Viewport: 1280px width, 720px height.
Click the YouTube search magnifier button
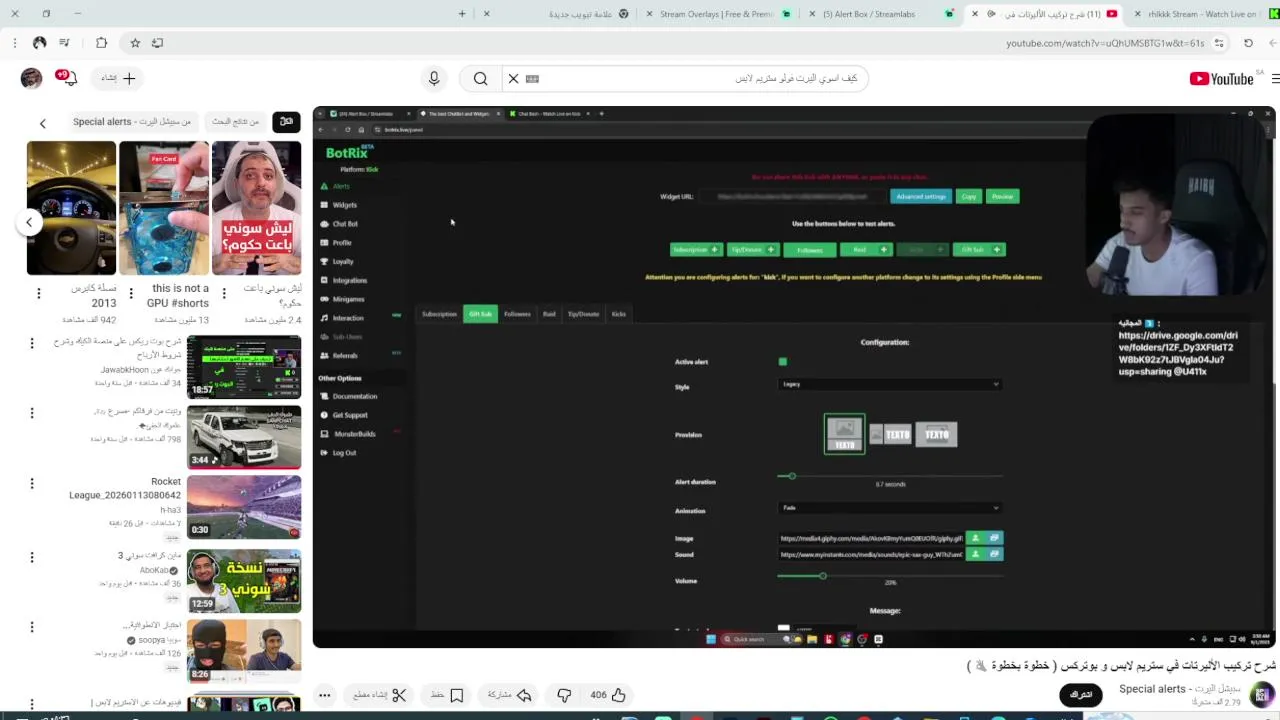coord(481,78)
